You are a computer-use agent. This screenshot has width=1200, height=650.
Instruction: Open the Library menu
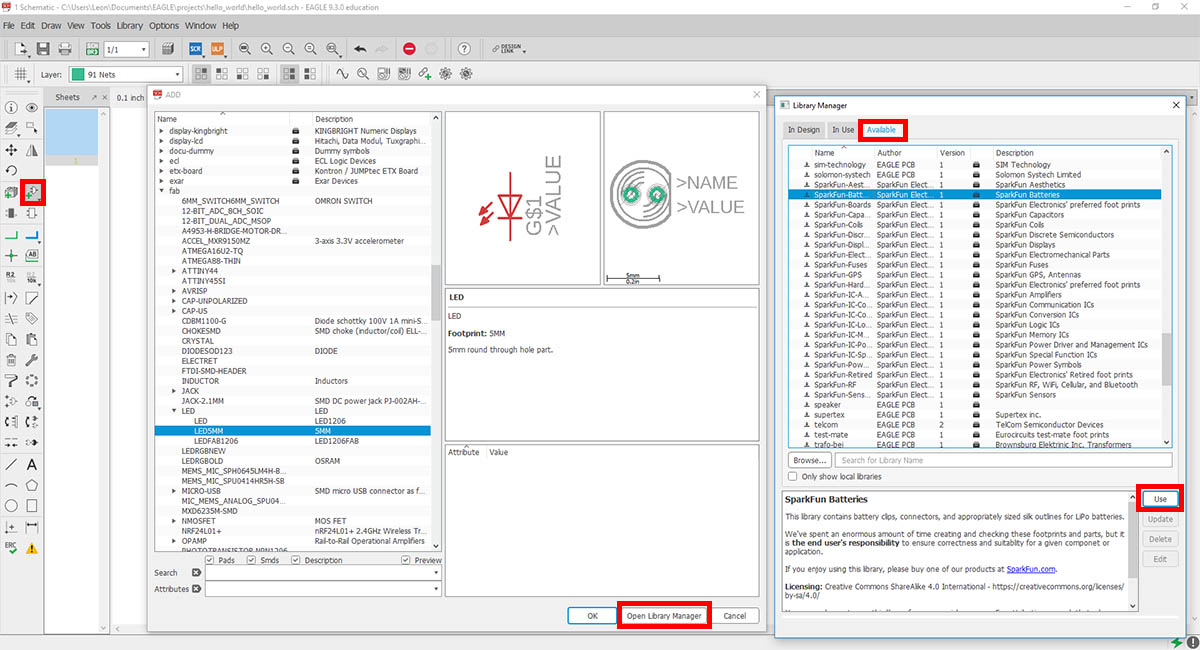129,25
